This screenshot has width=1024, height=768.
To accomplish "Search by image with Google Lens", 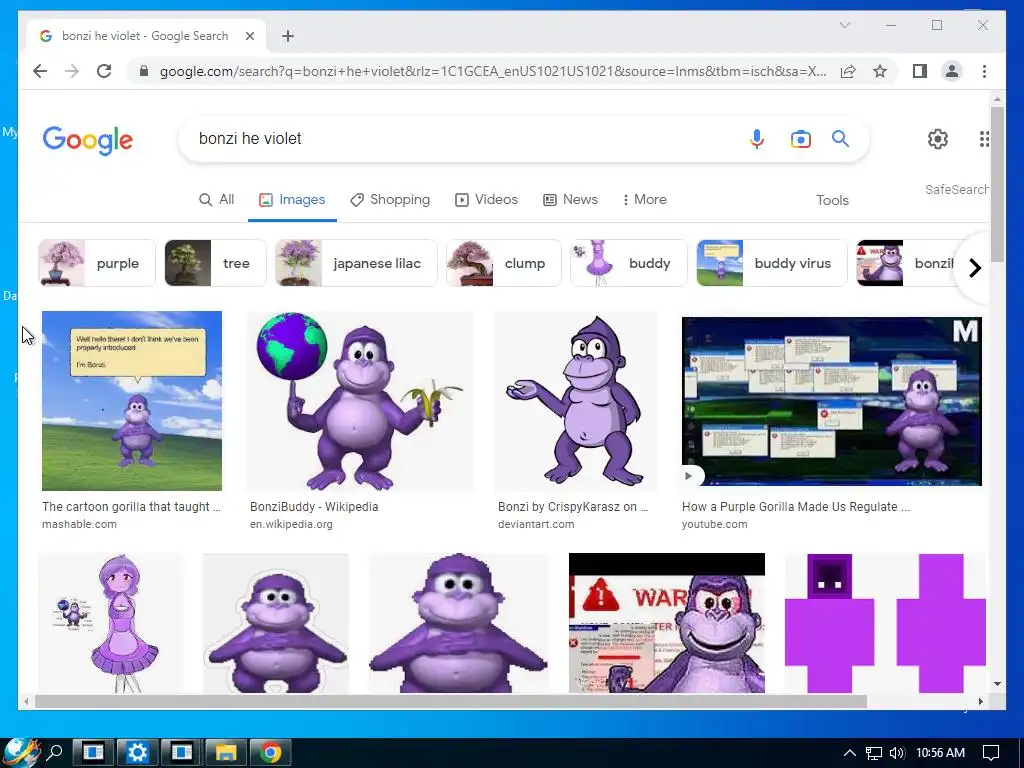I will pyautogui.click(x=800, y=138).
